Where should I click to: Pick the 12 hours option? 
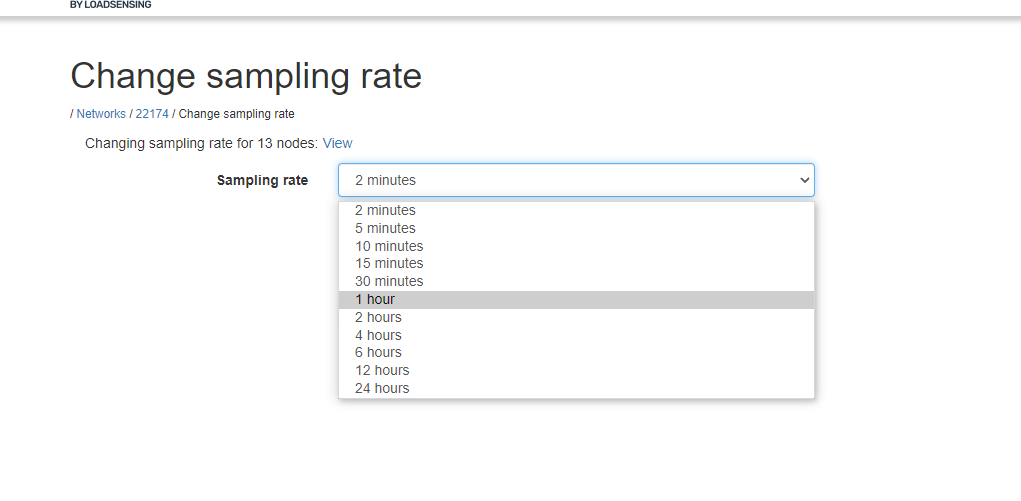pyautogui.click(x=576, y=370)
